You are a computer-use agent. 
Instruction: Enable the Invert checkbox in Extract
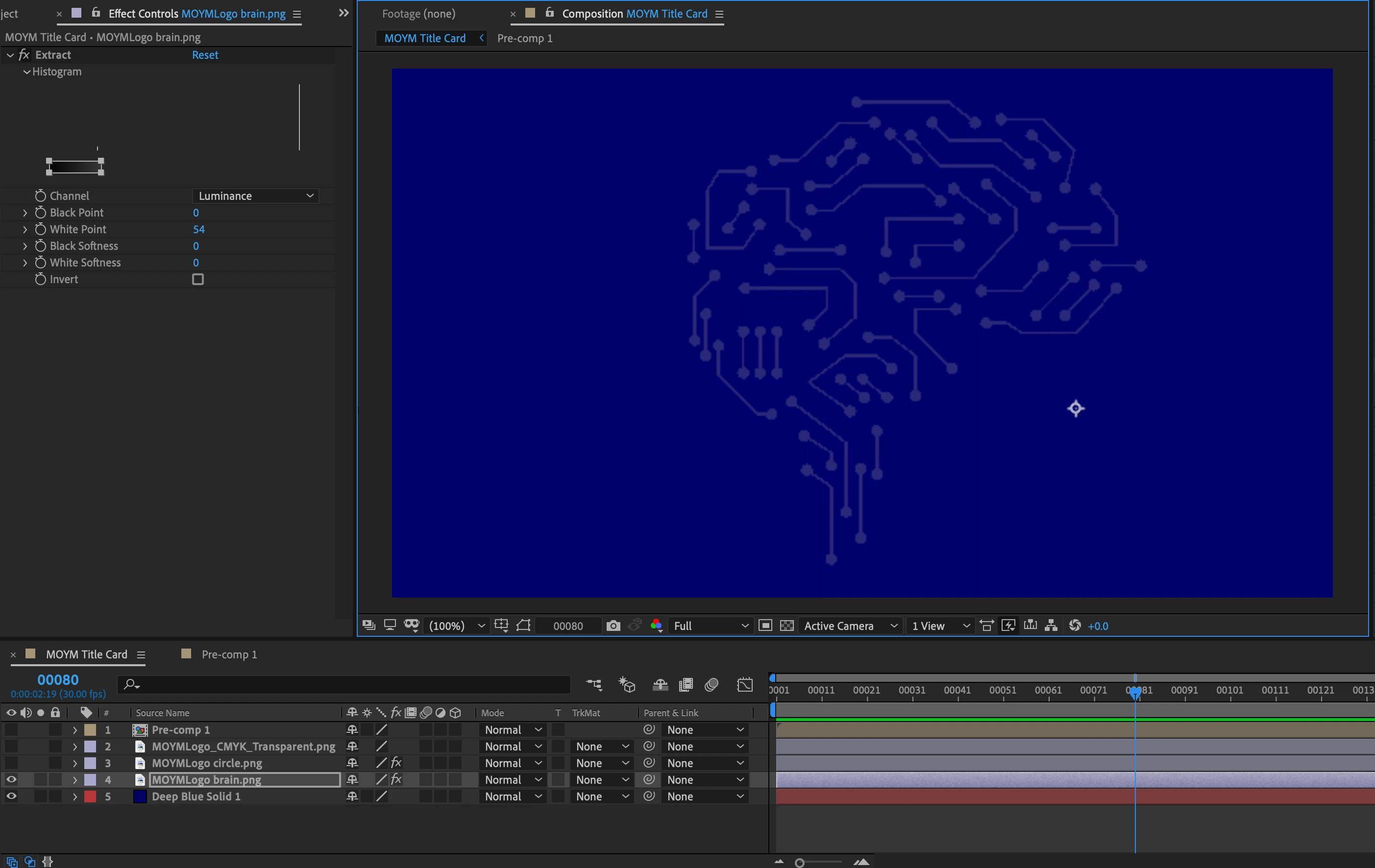(198, 279)
